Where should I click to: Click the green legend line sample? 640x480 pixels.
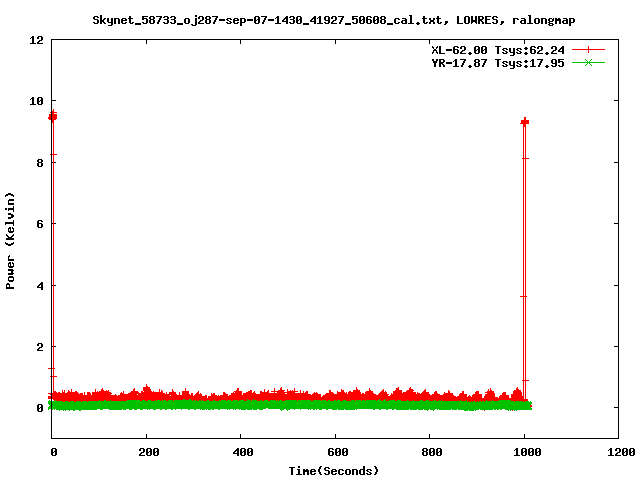click(x=588, y=63)
